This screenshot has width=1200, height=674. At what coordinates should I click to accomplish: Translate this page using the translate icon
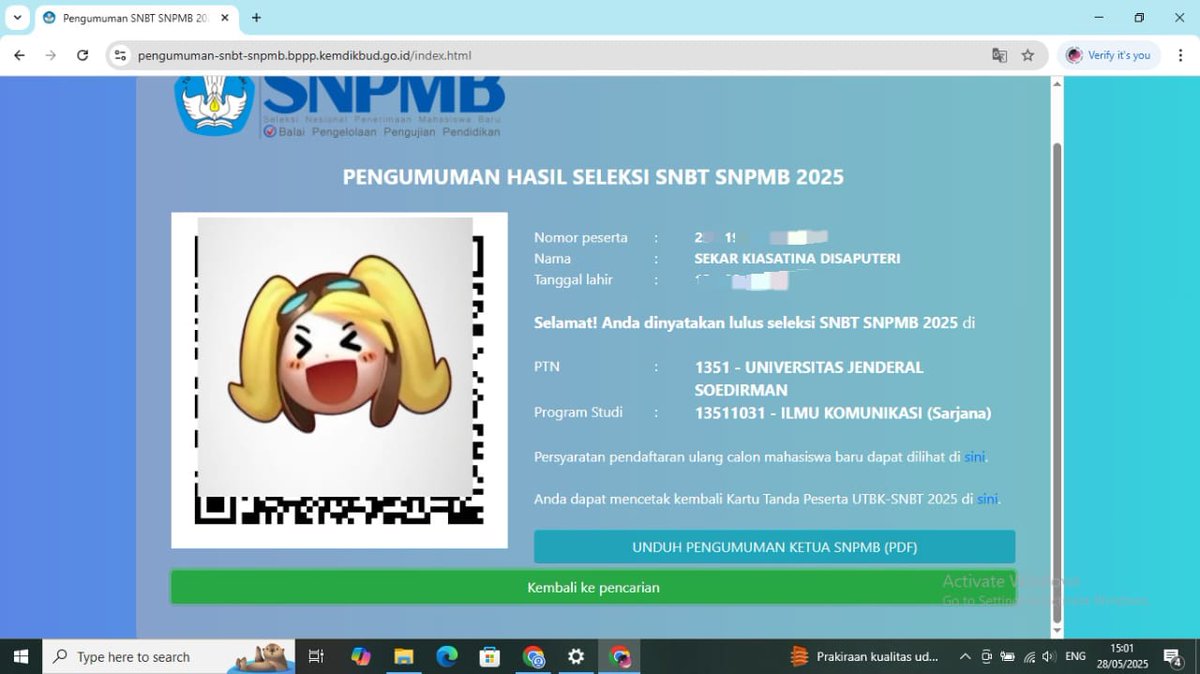(x=999, y=56)
